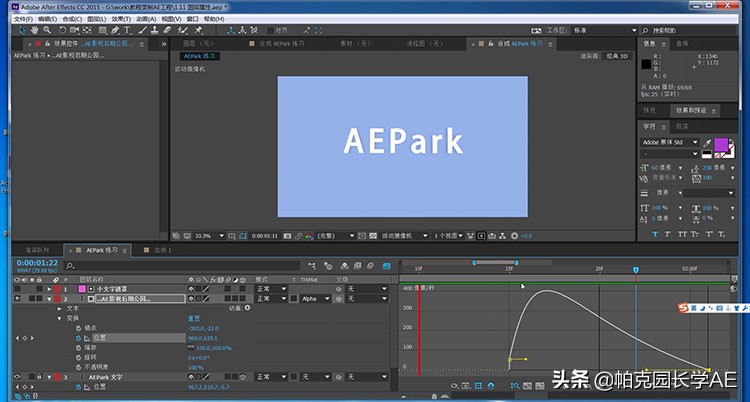This screenshot has height=402, width=750.
Task: Click the all caps TT icon
Action: [682, 234]
